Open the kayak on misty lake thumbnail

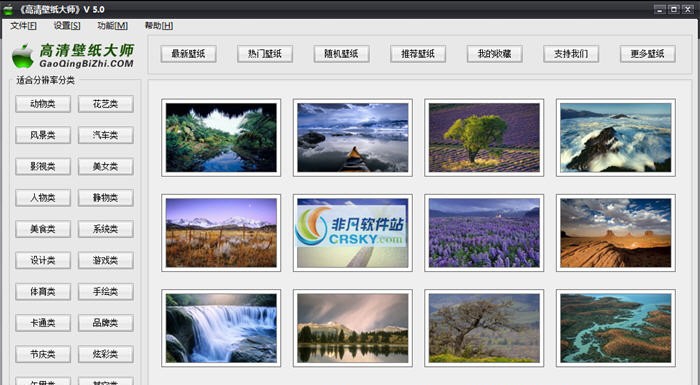pyautogui.click(x=353, y=138)
